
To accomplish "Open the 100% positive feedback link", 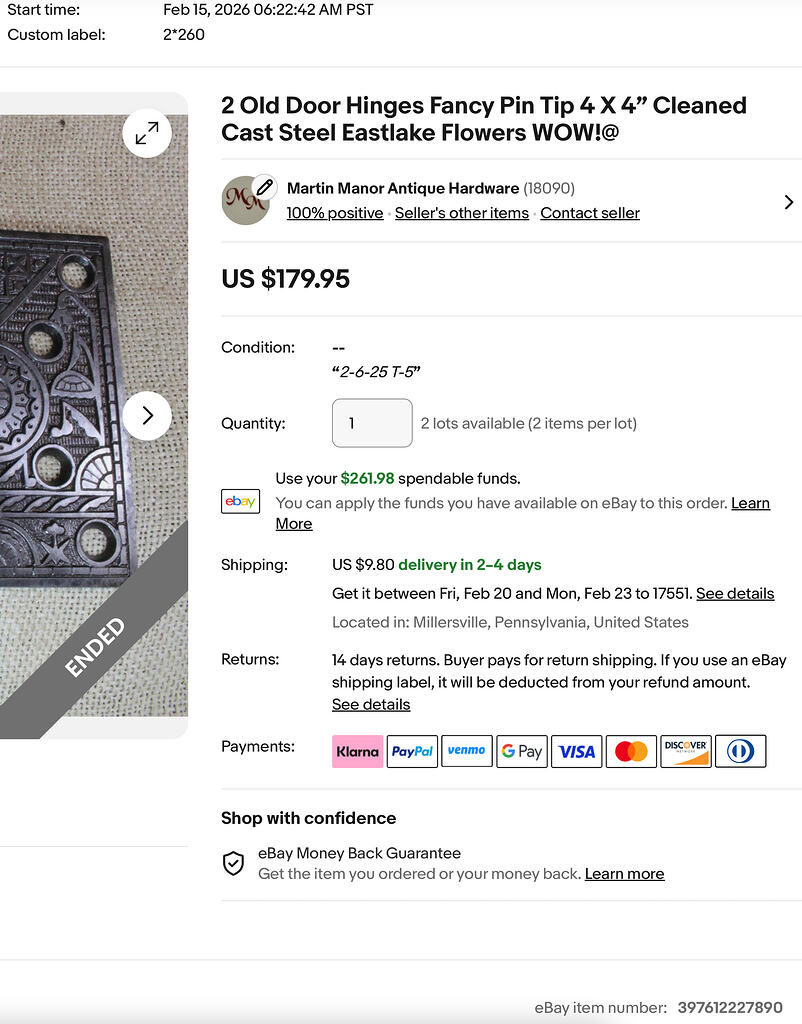I will pyautogui.click(x=335, y=213).
